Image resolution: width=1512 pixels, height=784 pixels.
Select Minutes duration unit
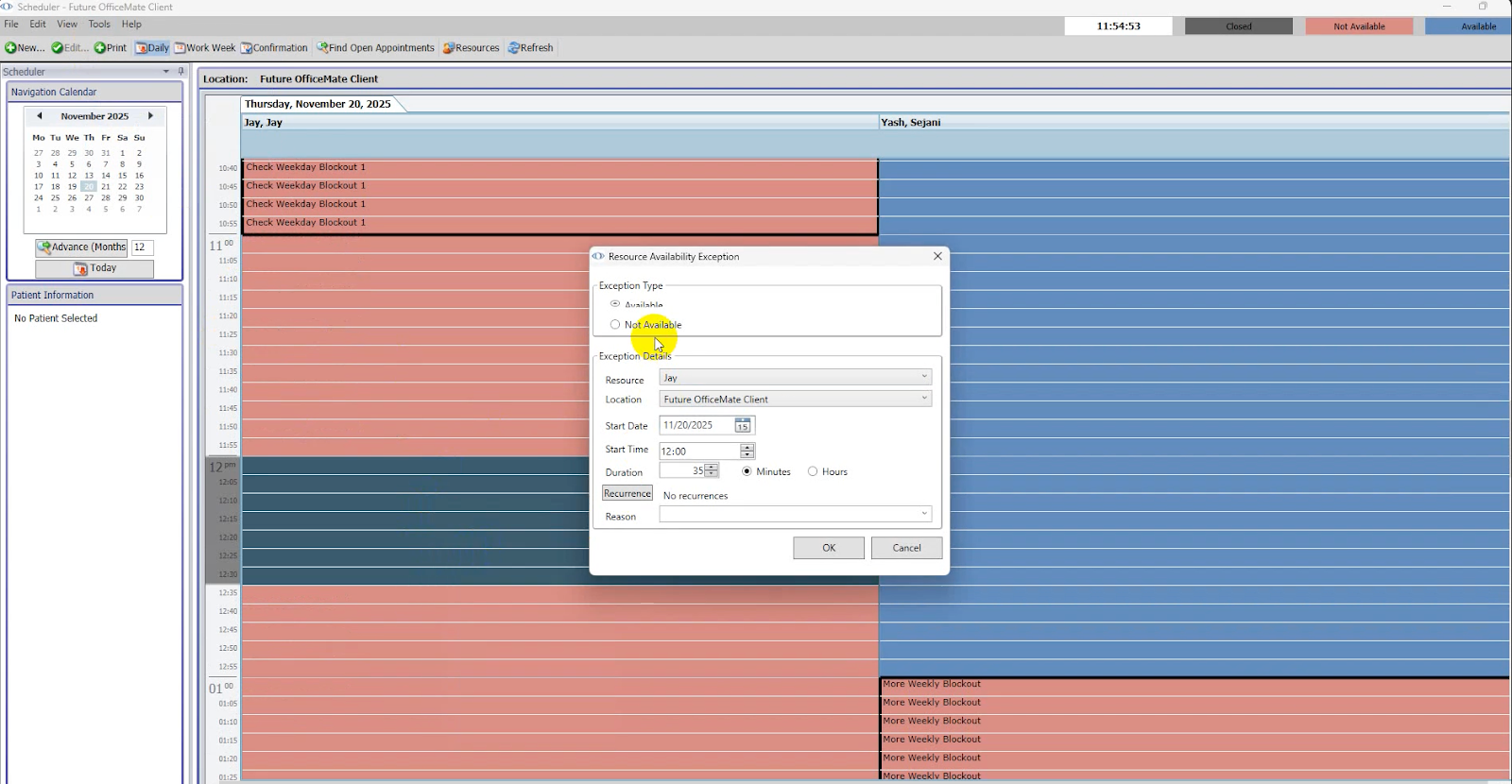(x=747, y=471)
